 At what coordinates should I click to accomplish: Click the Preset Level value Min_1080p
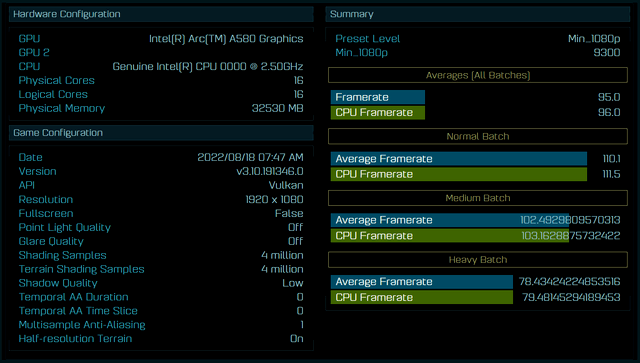[x=594, y=39]
